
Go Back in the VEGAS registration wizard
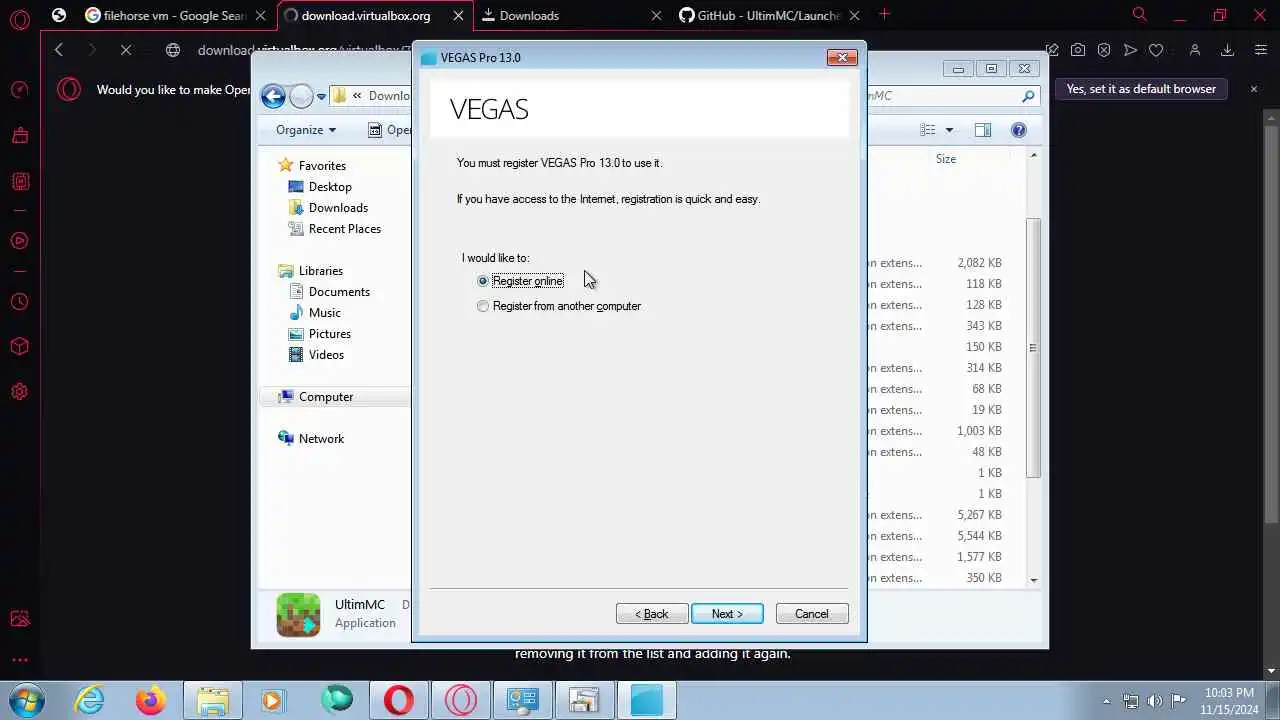(x=652, y=614)
